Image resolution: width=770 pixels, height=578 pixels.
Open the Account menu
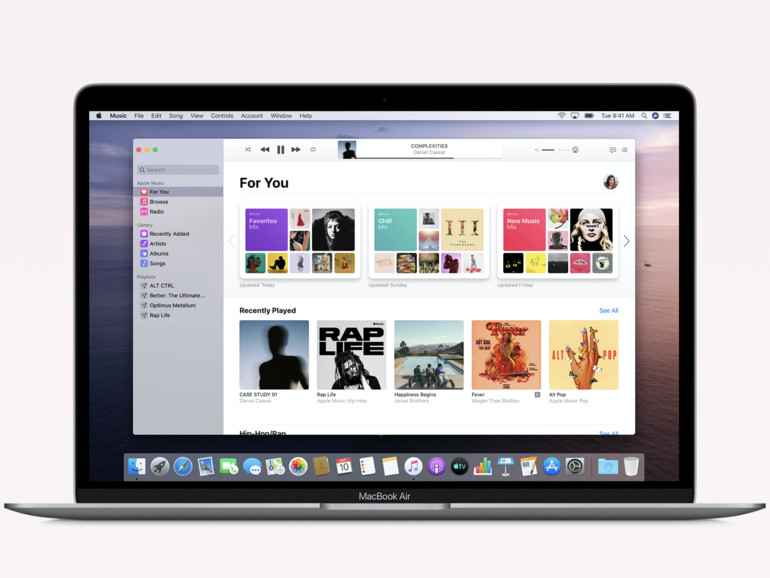(252, 116)
